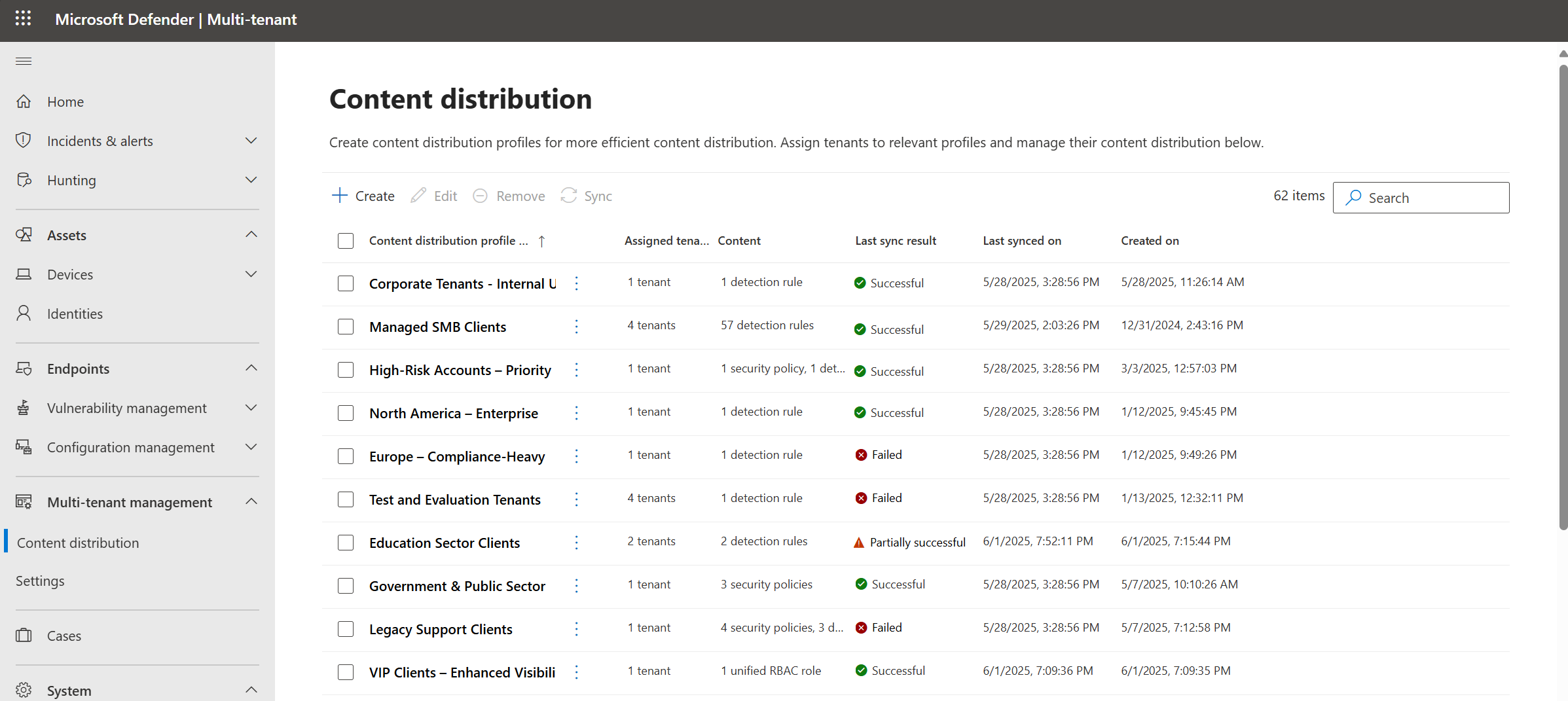Focus the Search input box
The height and width of the screenshot is (701, 1568).
pos(1421,198)
